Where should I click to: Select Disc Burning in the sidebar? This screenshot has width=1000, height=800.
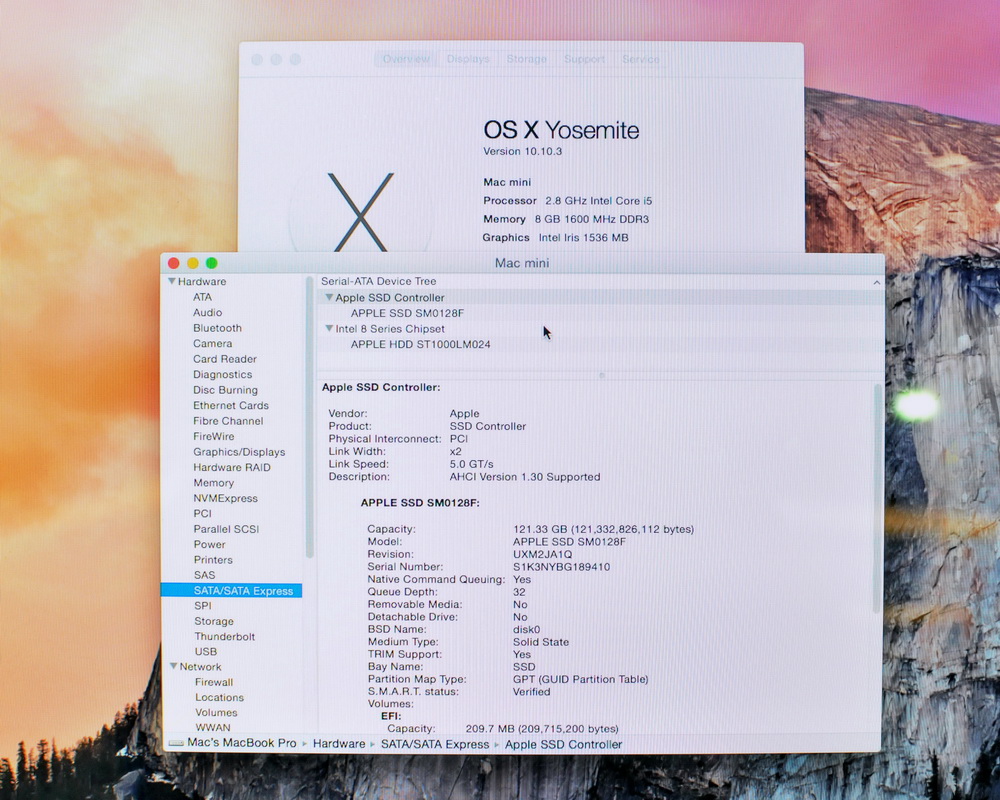point(225,390)
